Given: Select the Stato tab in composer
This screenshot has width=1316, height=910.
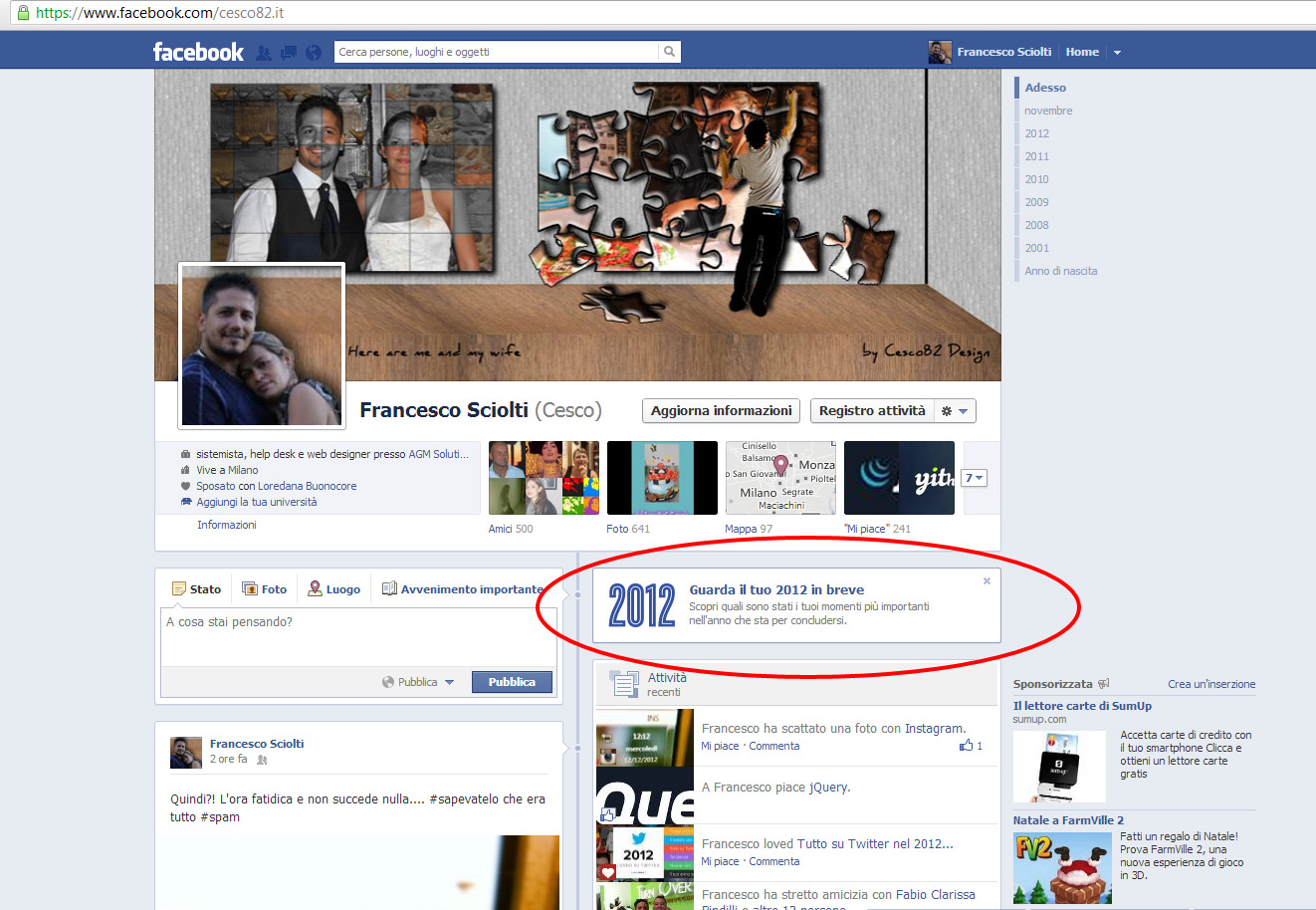Looking at the screenshot, I should coord(196,589).
